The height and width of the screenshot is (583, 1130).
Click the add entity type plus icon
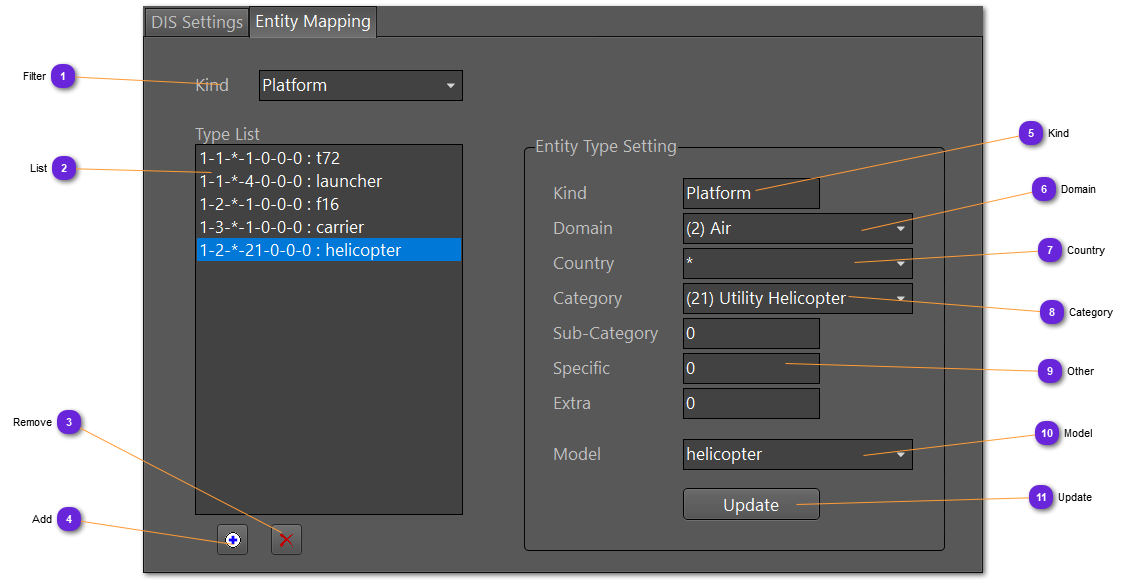click(x=233, y=540)
